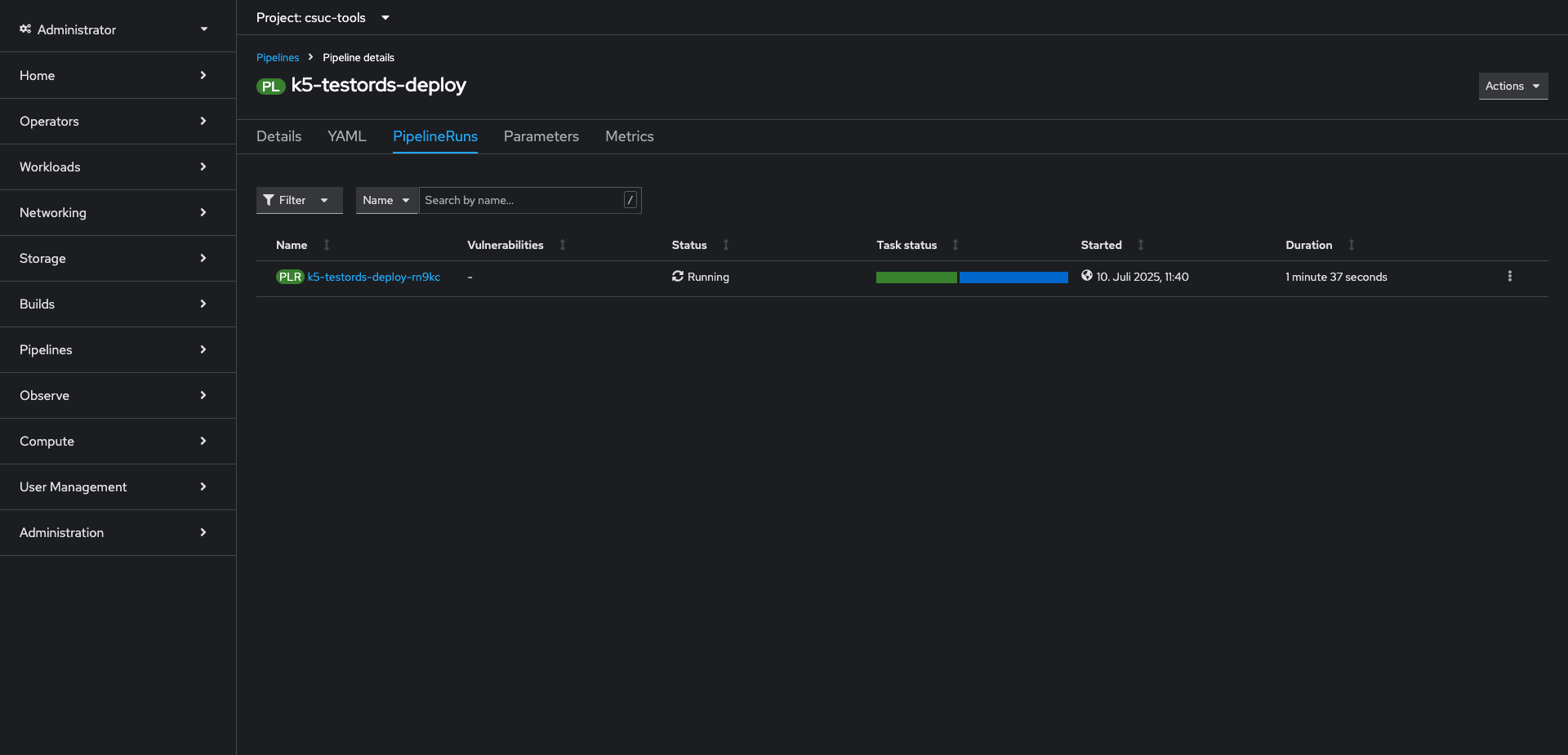This screenshot has width=1568, height=755.
Task: Click the PL badge beside k5-testords-deploy
Action: click(269, 86)
